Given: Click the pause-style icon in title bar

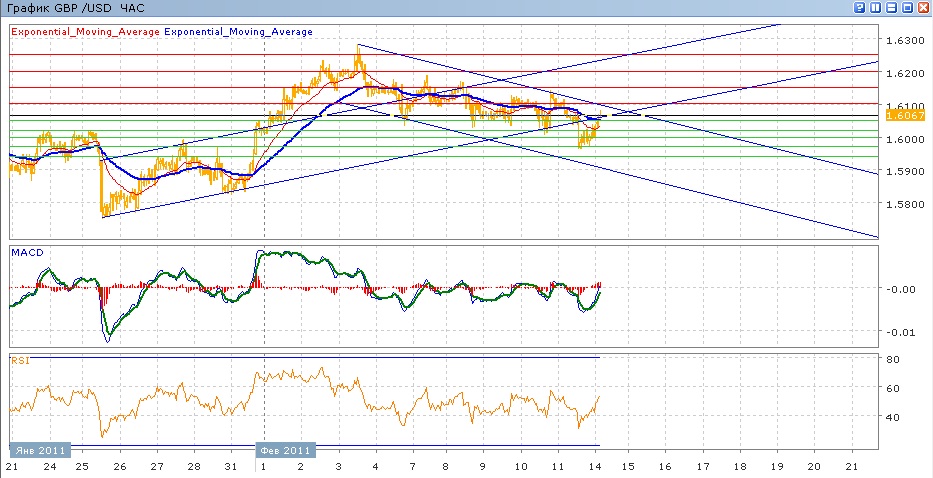Looking at the screenshot, I should click(876, 7).
